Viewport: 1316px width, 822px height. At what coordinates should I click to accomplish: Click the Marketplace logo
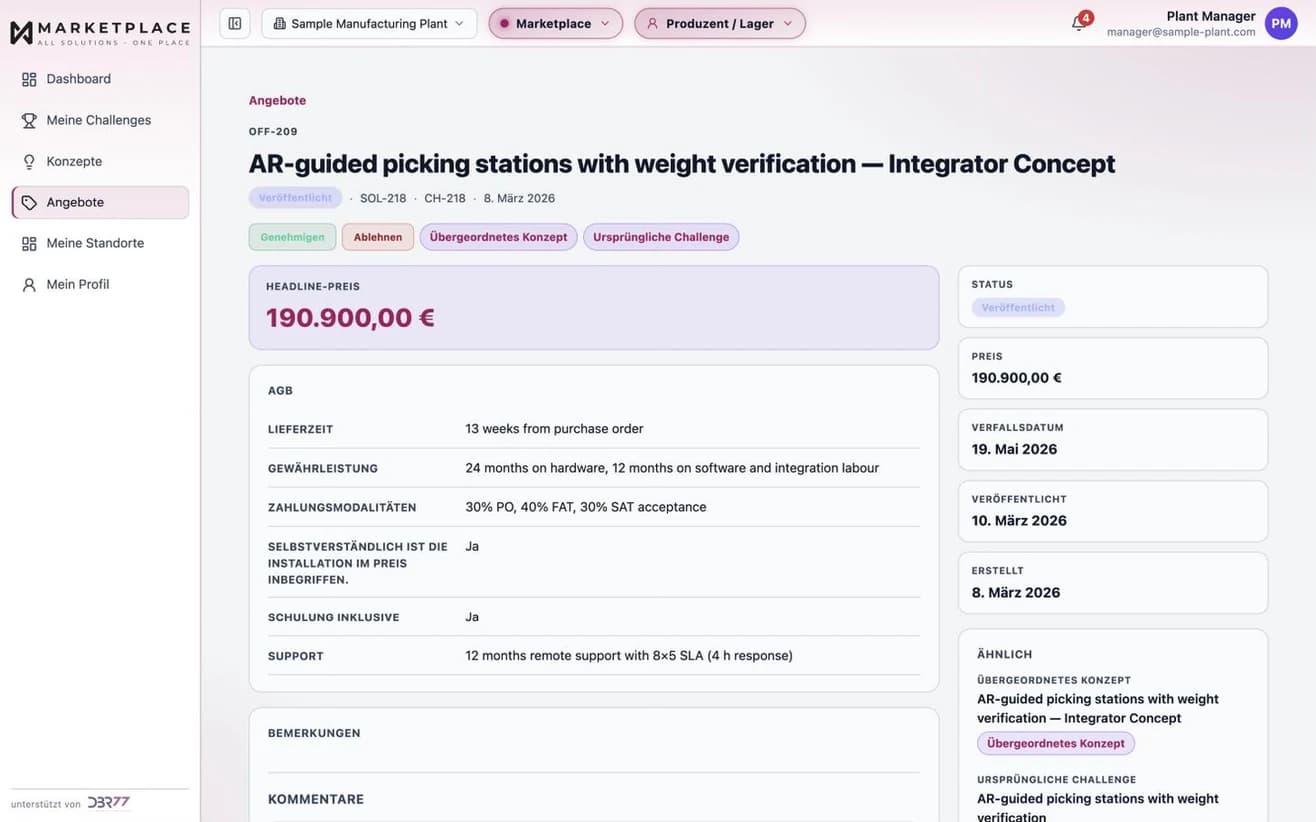point(99,32)
